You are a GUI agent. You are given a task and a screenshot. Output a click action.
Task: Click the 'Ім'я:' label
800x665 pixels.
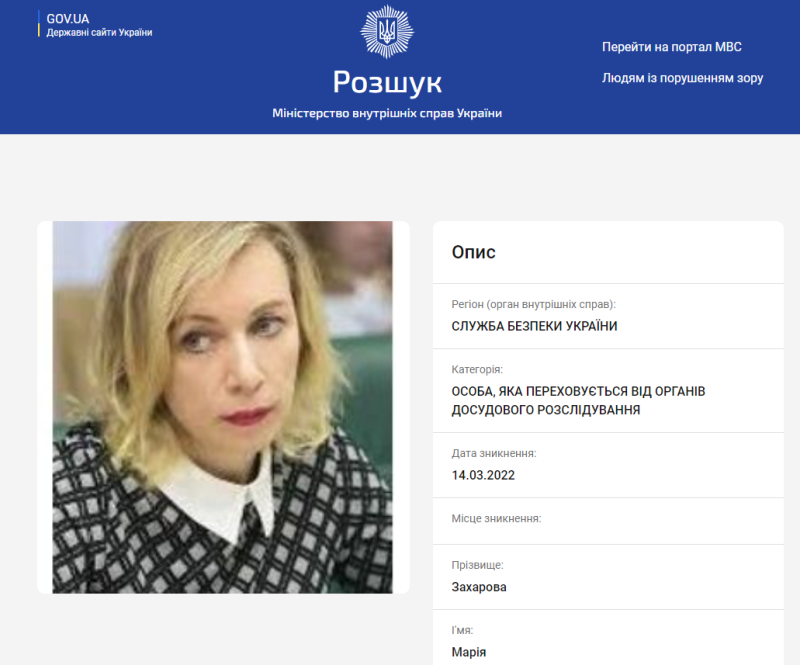point(462,630)
